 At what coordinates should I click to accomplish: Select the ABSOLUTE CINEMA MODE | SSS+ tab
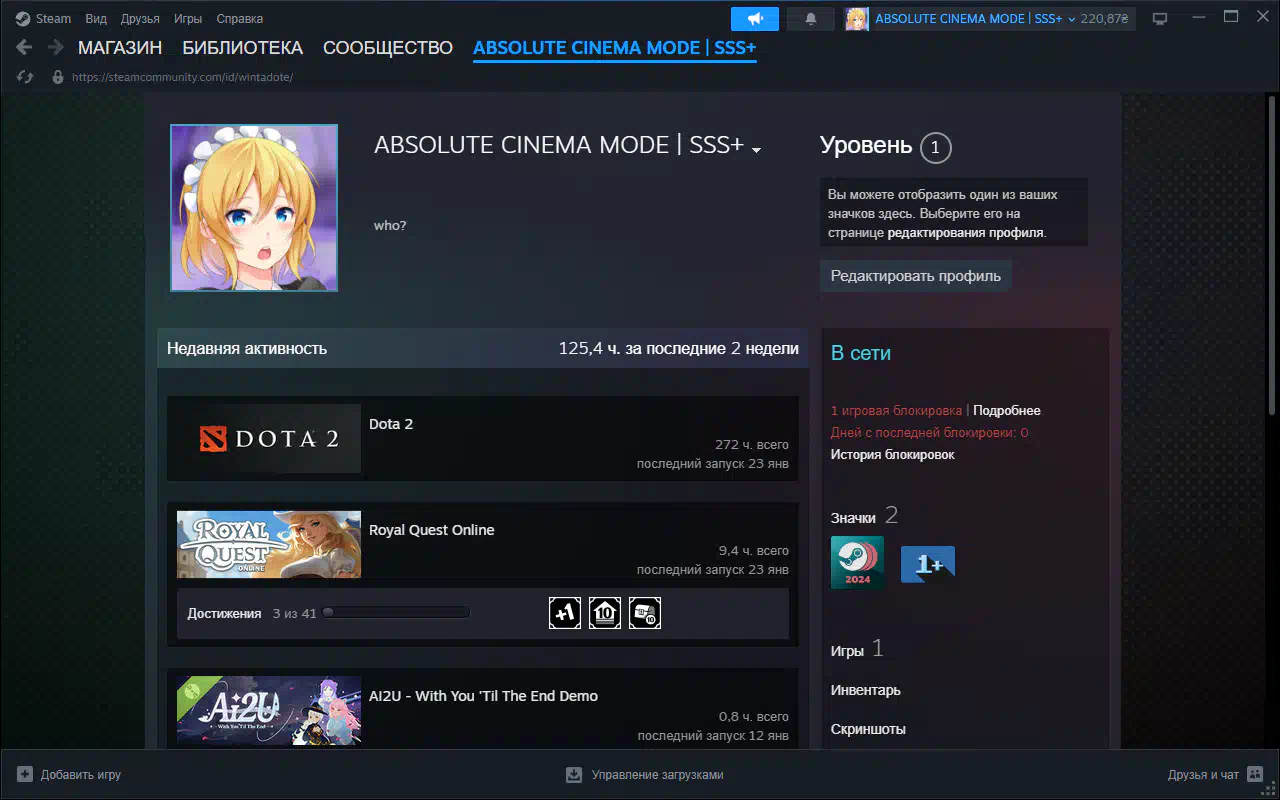[615, 48]
